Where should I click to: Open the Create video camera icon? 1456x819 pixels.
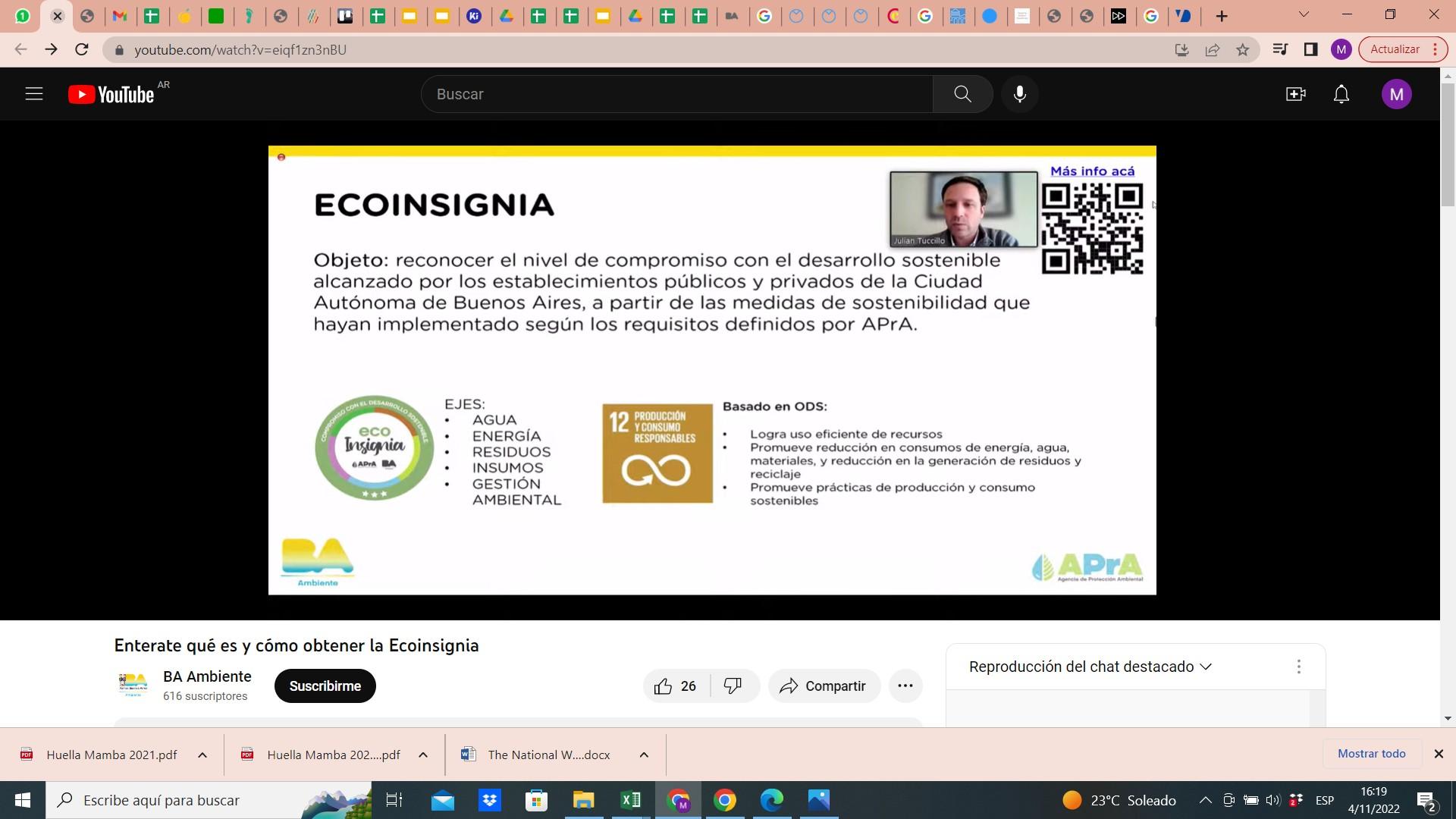coord(1295,94)
